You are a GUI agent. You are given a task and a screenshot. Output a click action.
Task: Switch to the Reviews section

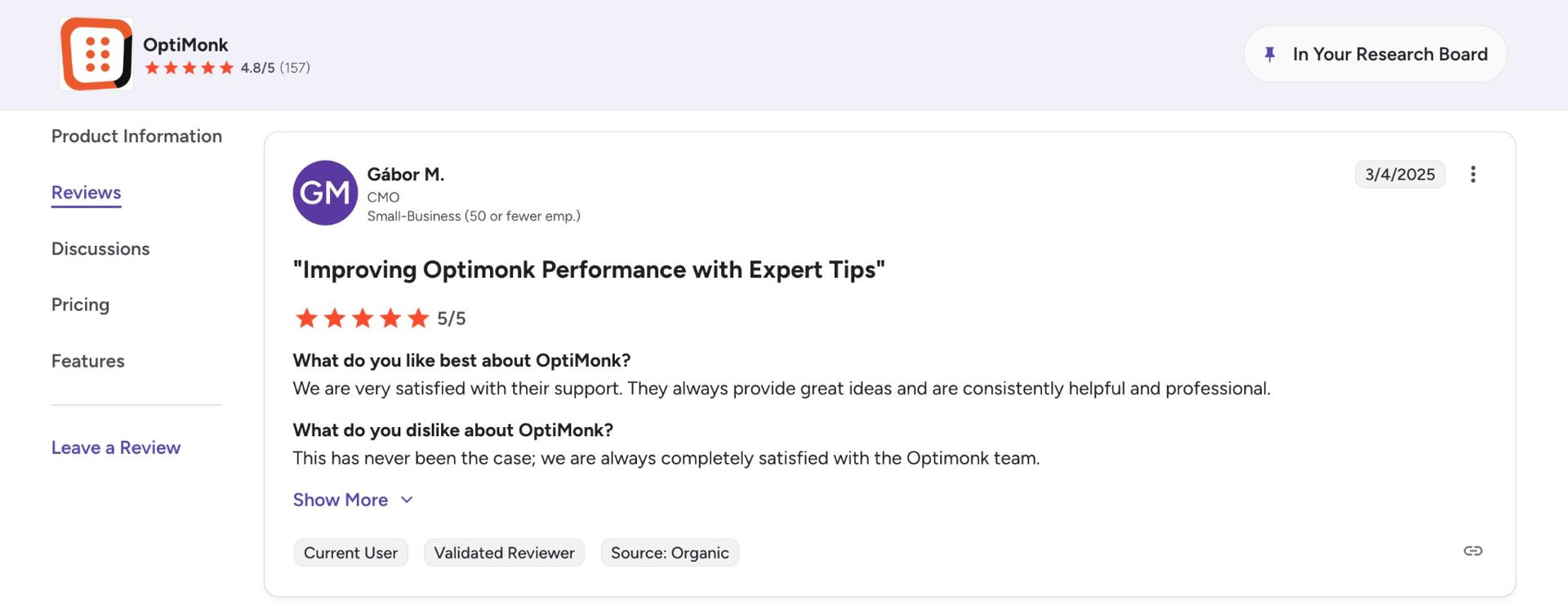(x=86, y=193)
